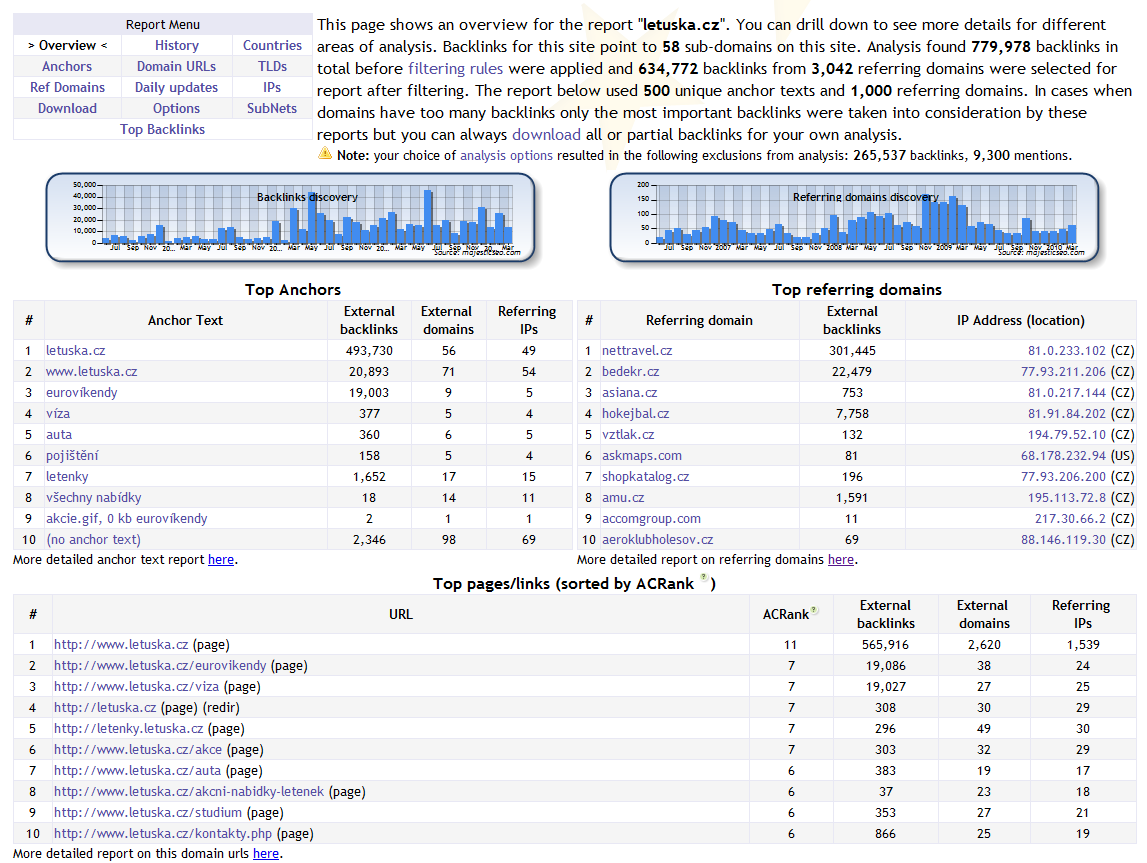This screenshot has height=863, width=1147.
Task: Open referring domain bedekr.cz
Action: pos(631,372)
